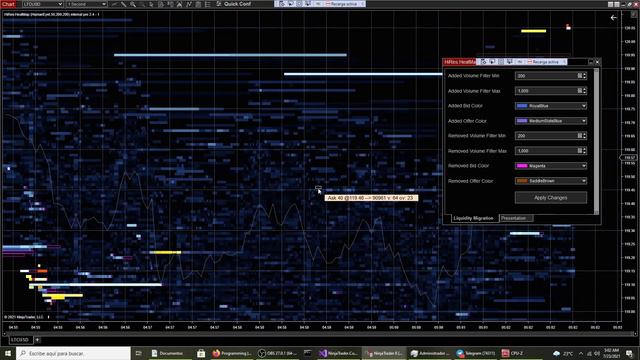Click the Windows taskbar search box
Screen dimensions: 640x360
73,353
